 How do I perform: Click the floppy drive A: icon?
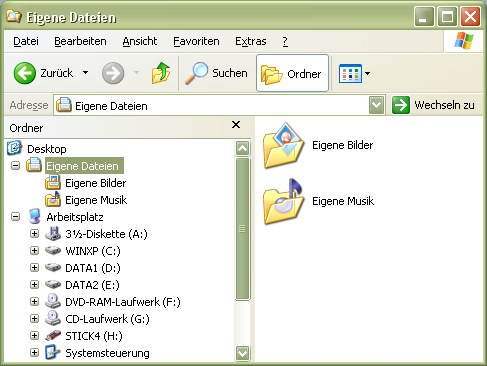coord(53,233)
